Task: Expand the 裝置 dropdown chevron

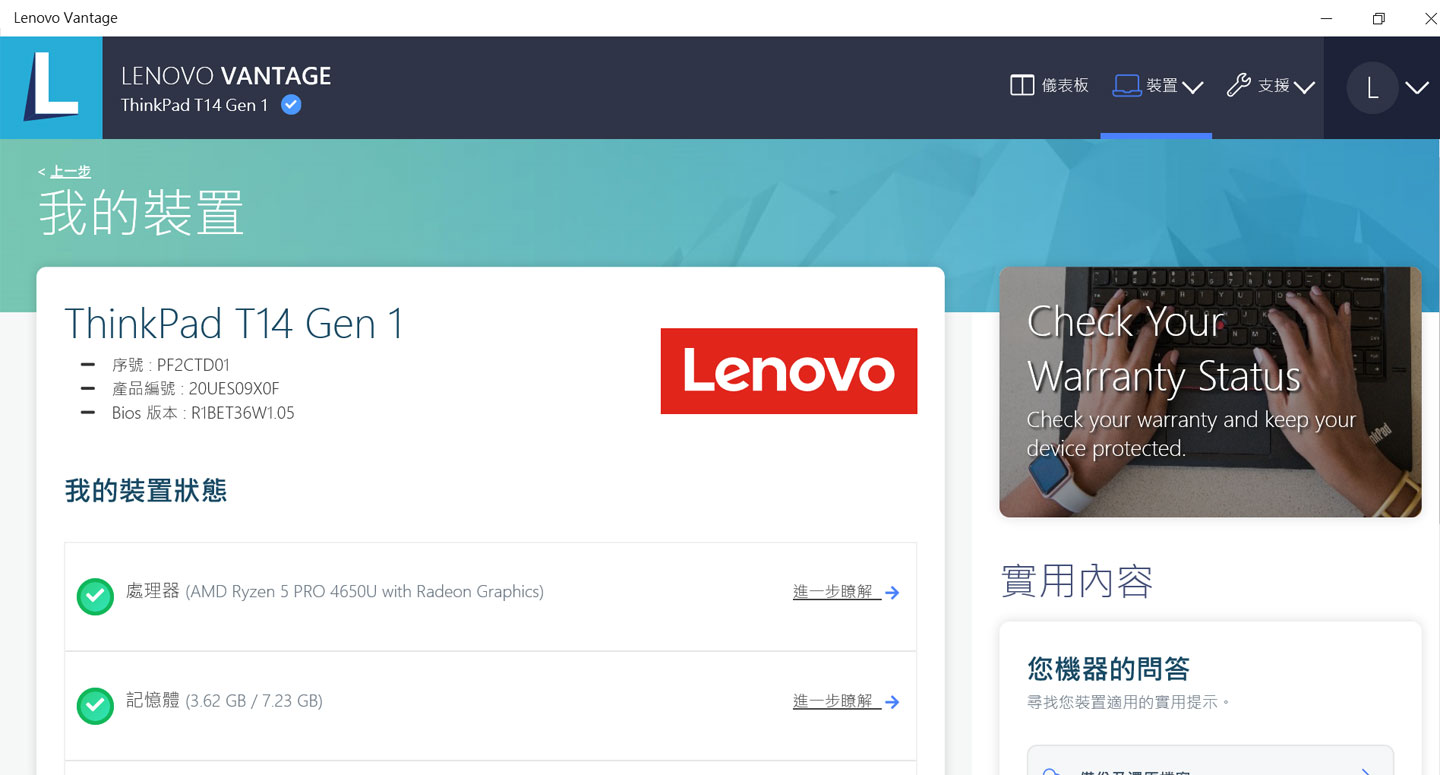Action: [x=1192, y=88]
